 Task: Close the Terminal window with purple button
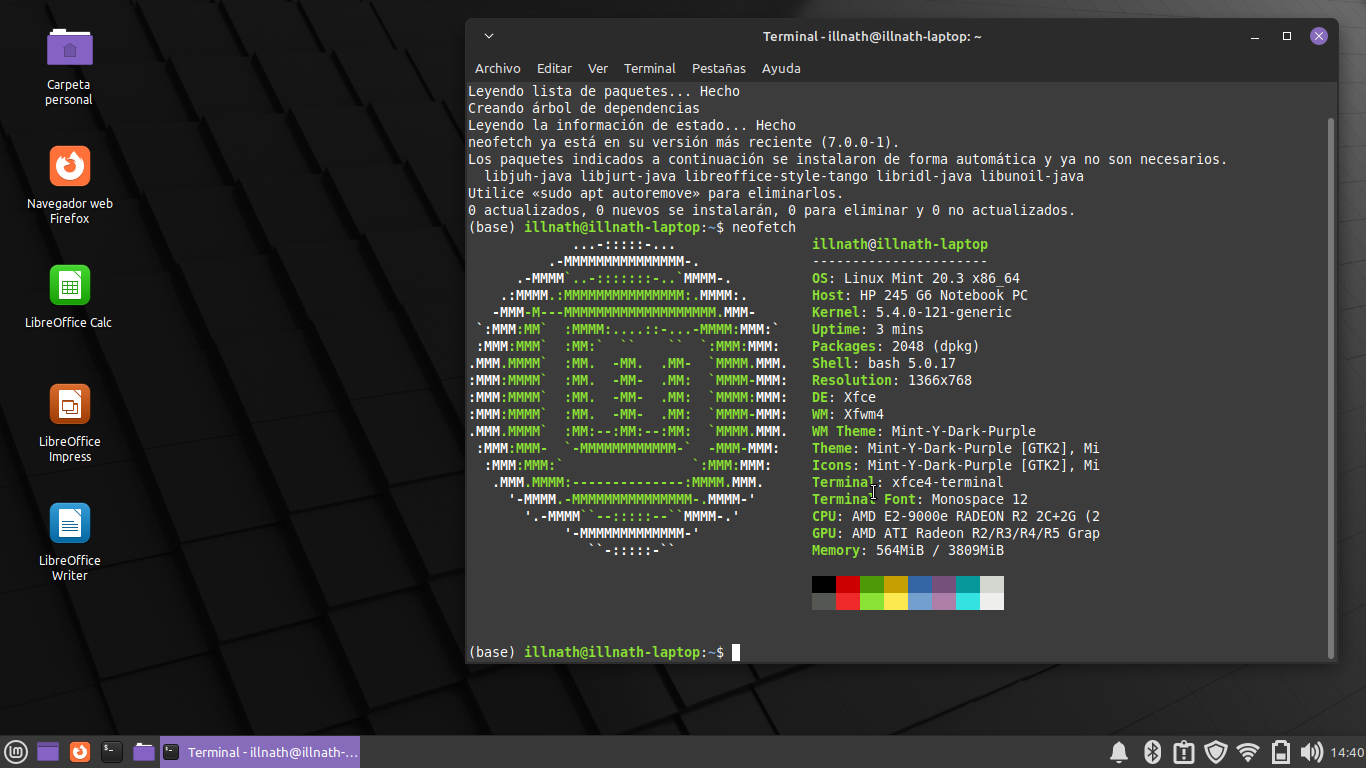1319,36
